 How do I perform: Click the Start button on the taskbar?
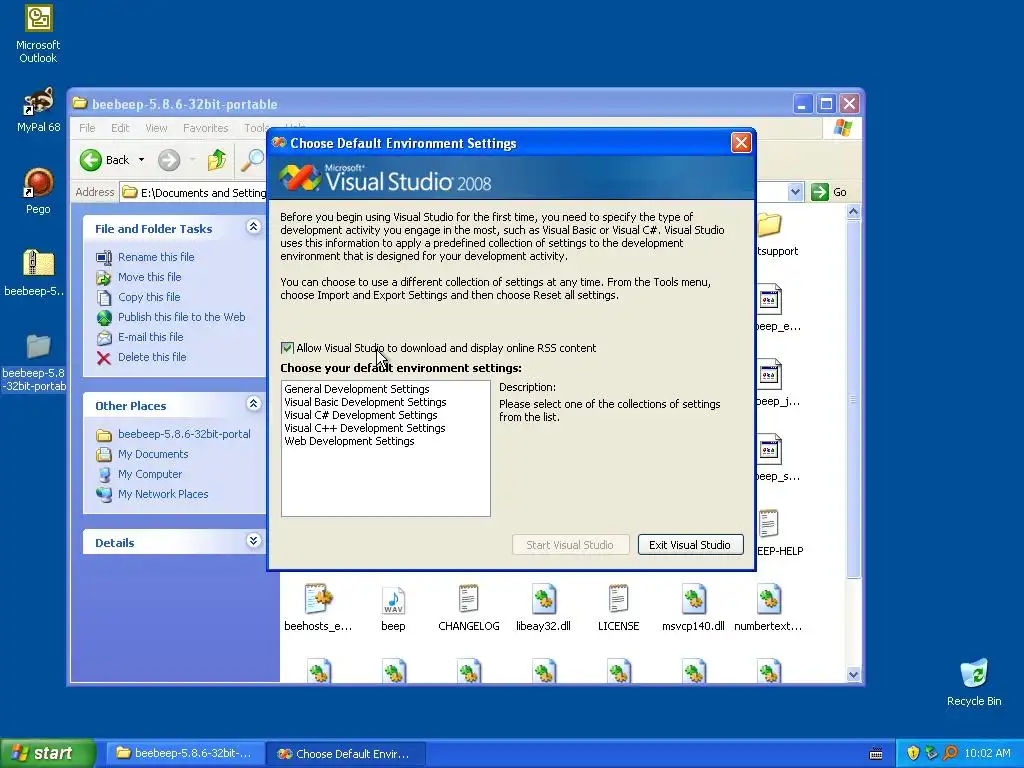[x=48, y=753]
